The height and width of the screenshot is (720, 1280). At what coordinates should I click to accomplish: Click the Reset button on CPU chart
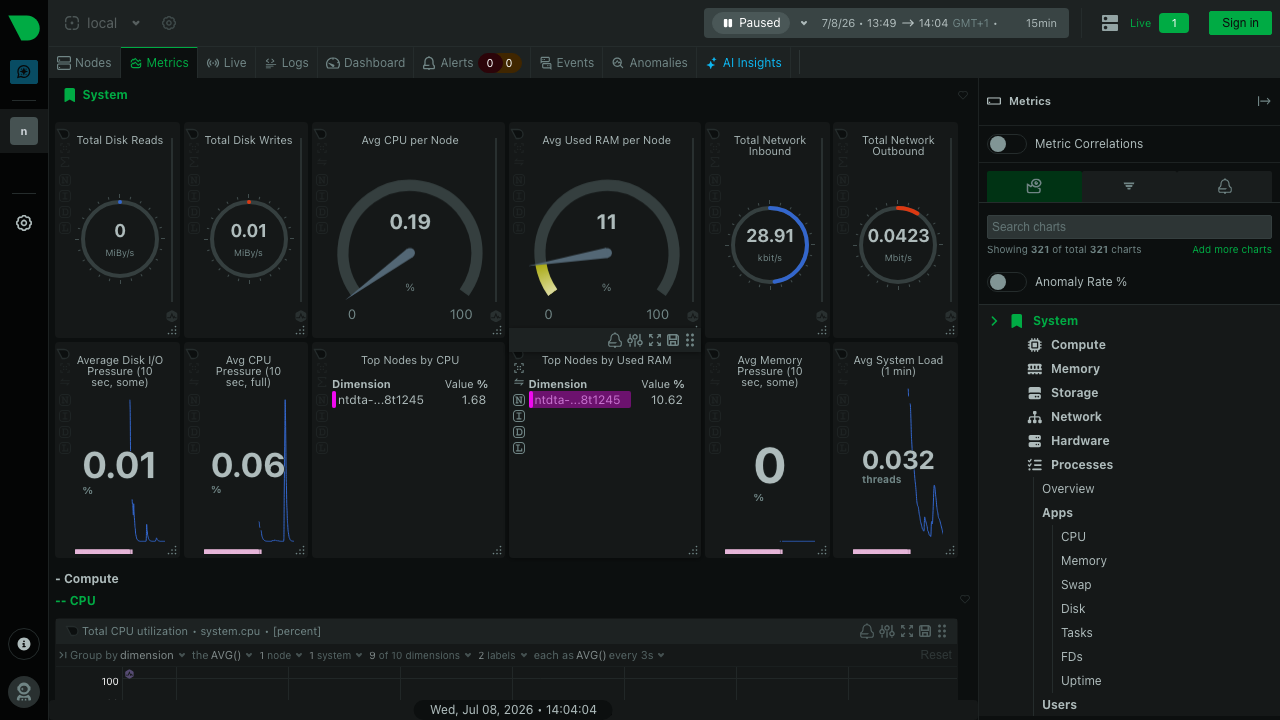click(936, 655)
